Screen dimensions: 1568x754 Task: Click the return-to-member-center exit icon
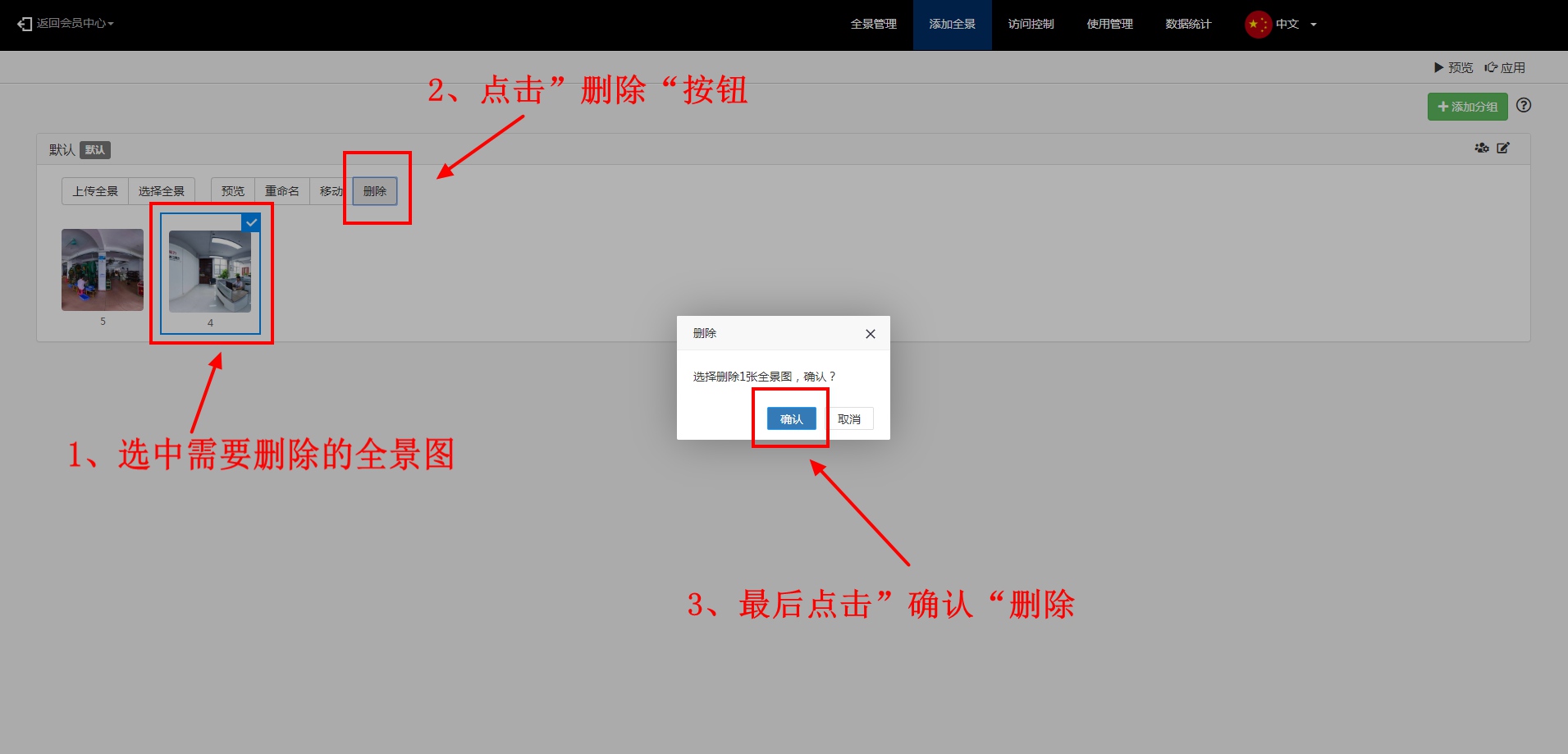(25, 24)
